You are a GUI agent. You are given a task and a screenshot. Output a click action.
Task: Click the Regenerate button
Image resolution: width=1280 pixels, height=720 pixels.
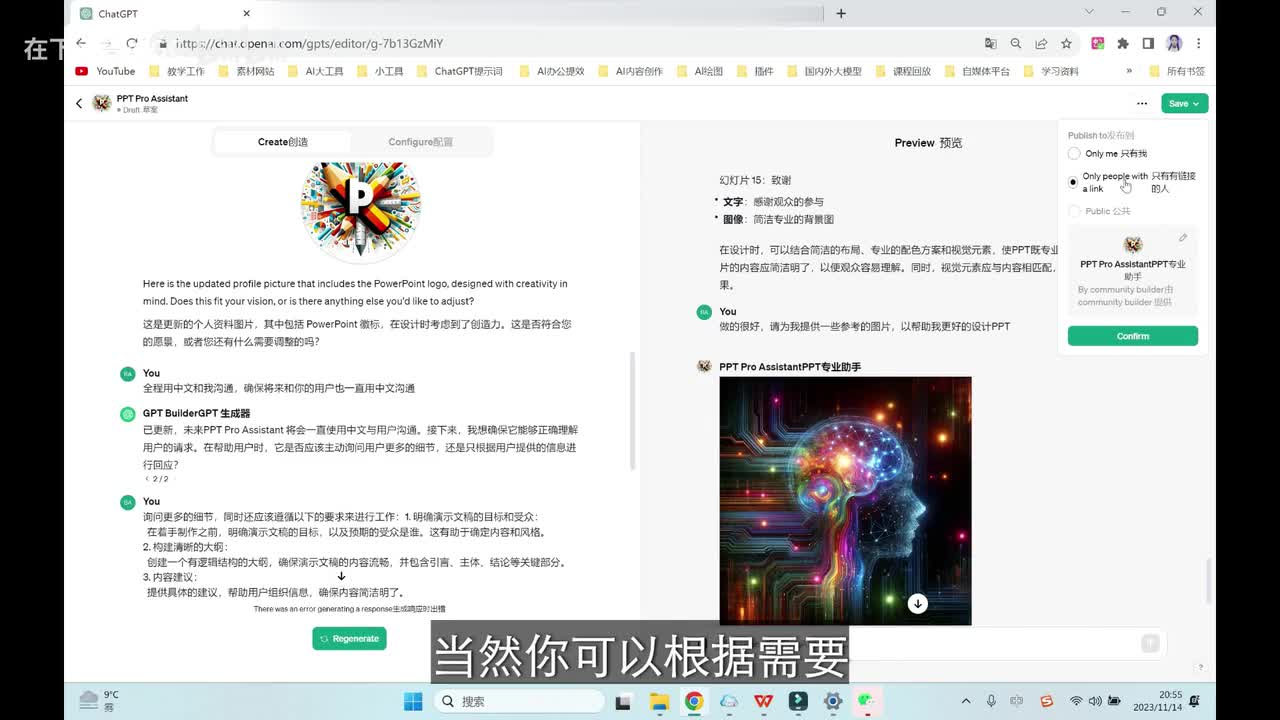point(349,638)
